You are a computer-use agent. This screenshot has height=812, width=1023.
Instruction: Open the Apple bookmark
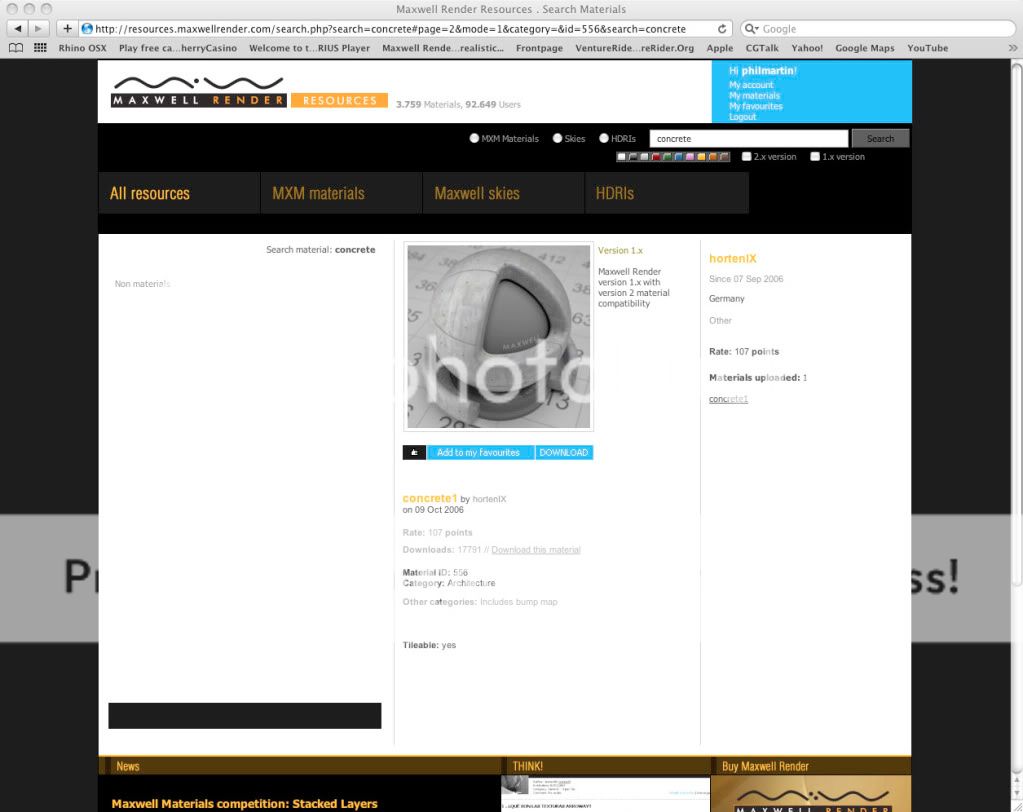[x=720, y=48]
